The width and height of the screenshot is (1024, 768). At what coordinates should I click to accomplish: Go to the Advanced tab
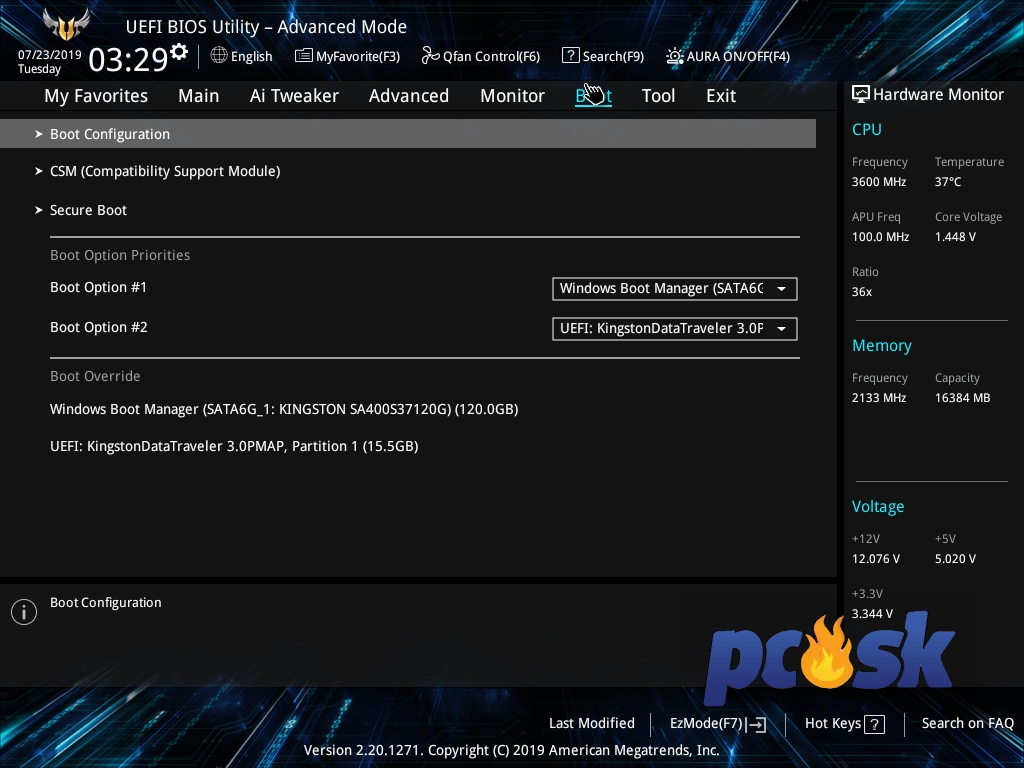pyautogui.click(x=409, y=96)
